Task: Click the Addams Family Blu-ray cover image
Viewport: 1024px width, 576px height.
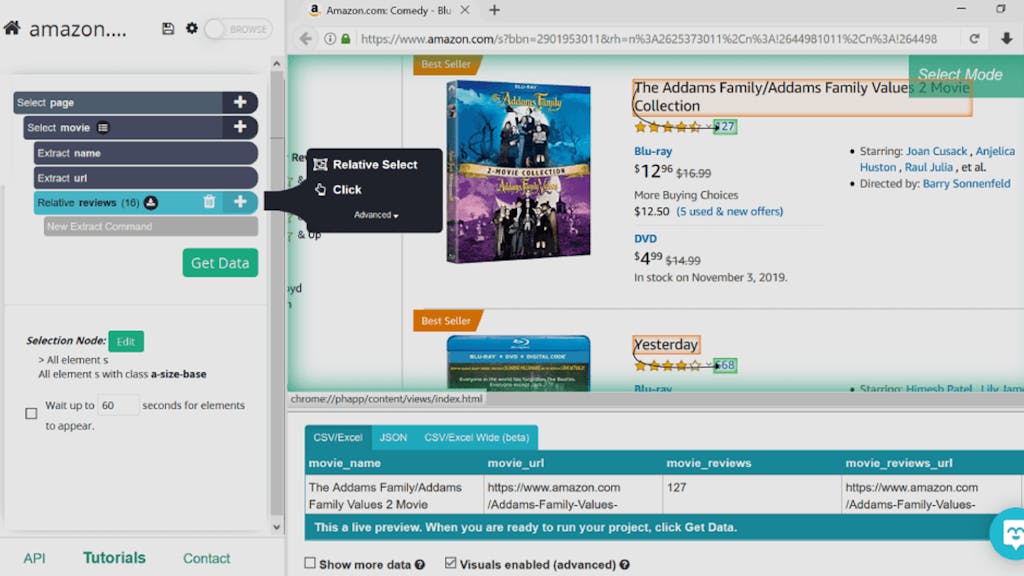Action: [519, 172]
